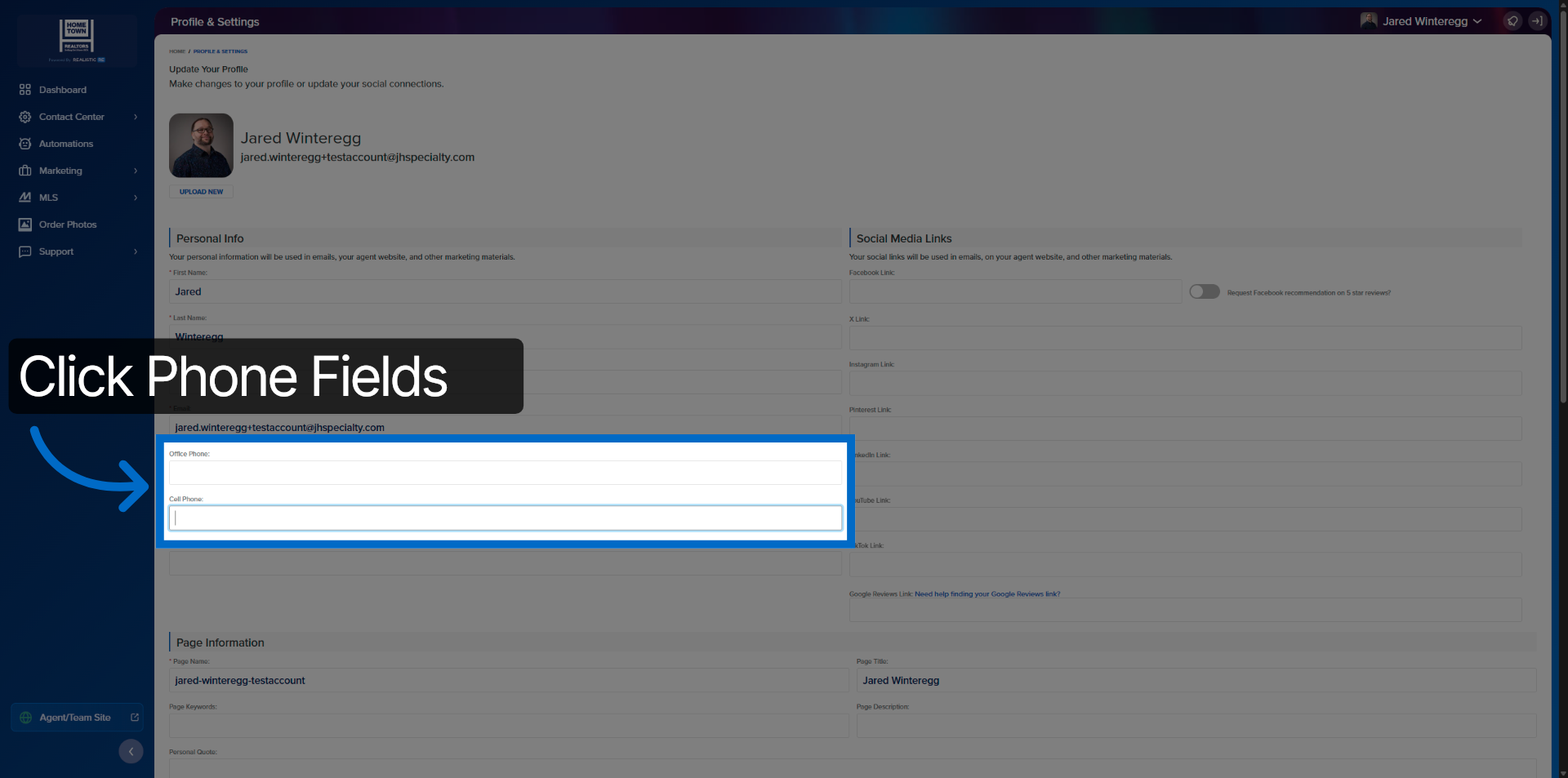
Task: Open Need help finding Google Reviews link
Action: pos(987,594)
